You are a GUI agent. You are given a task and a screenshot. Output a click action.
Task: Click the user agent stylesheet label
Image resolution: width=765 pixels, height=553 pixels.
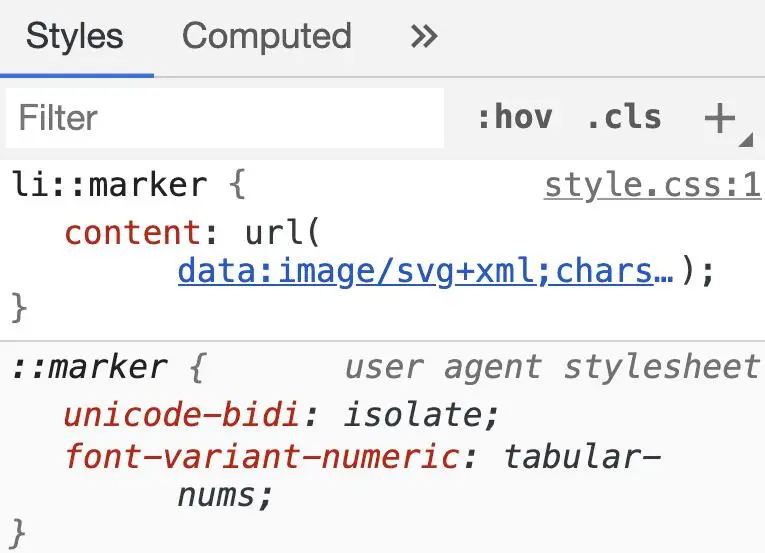pos(552,368)
